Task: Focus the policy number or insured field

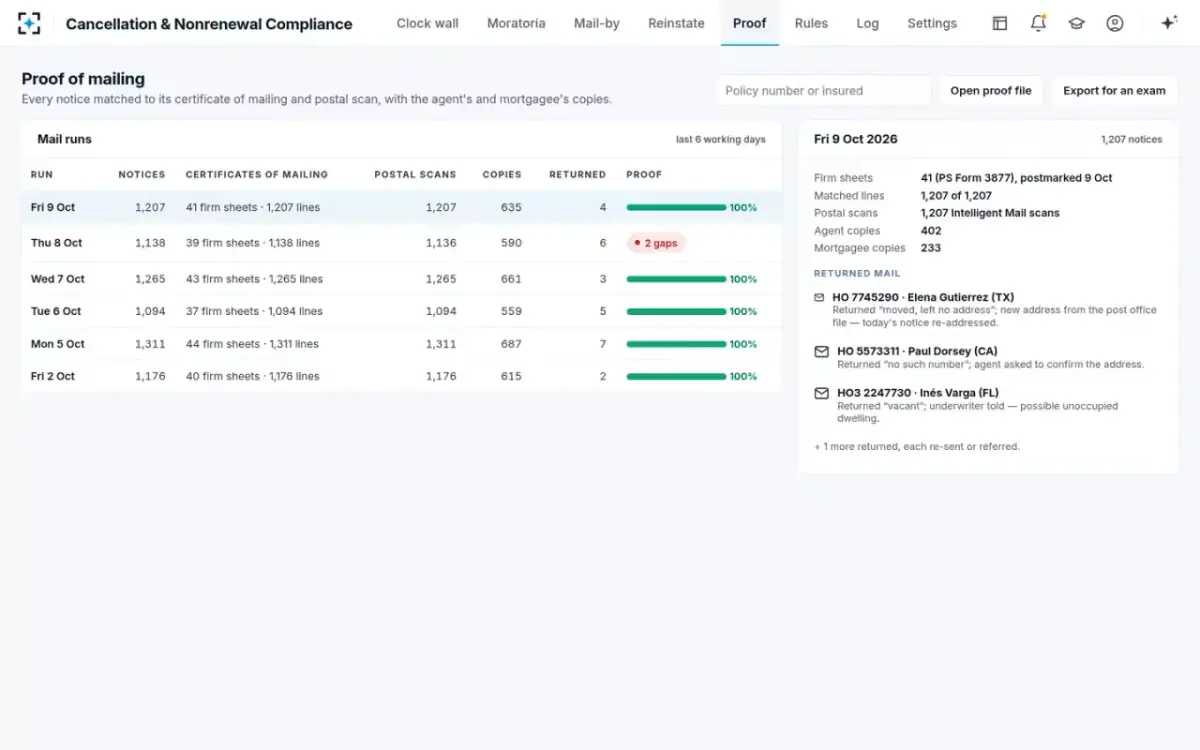Action: coord(823,90)
